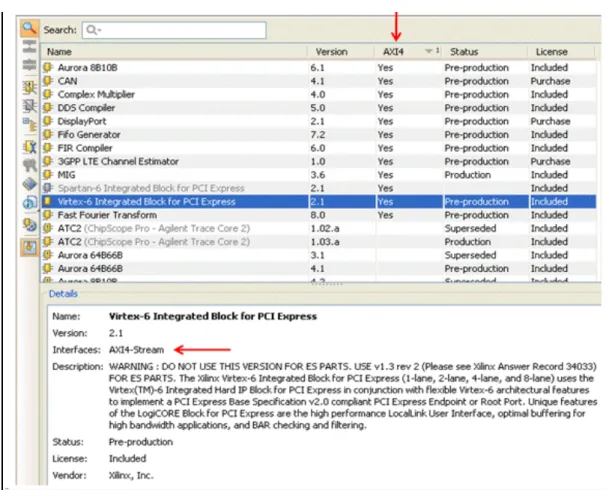Toggle the details pane icon at sidebar bottom

29,247
